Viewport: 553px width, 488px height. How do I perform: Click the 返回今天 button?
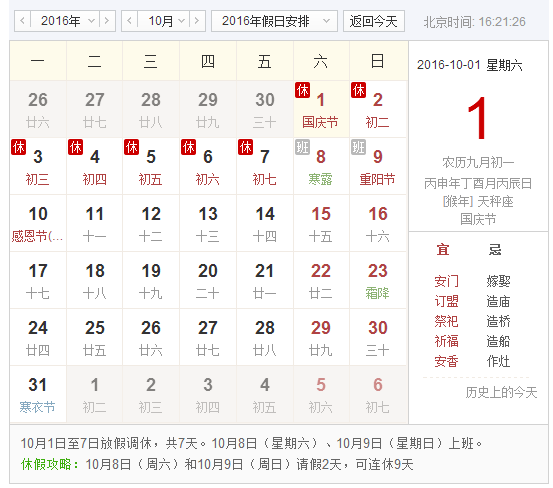click(x=373, y=21)
